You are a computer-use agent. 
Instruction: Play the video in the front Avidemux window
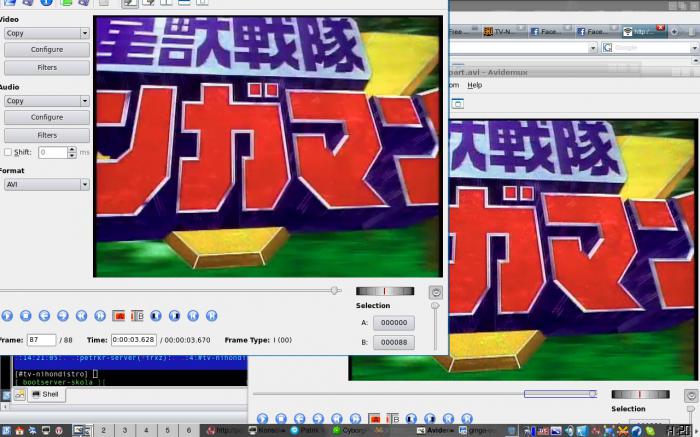[7, 316]
